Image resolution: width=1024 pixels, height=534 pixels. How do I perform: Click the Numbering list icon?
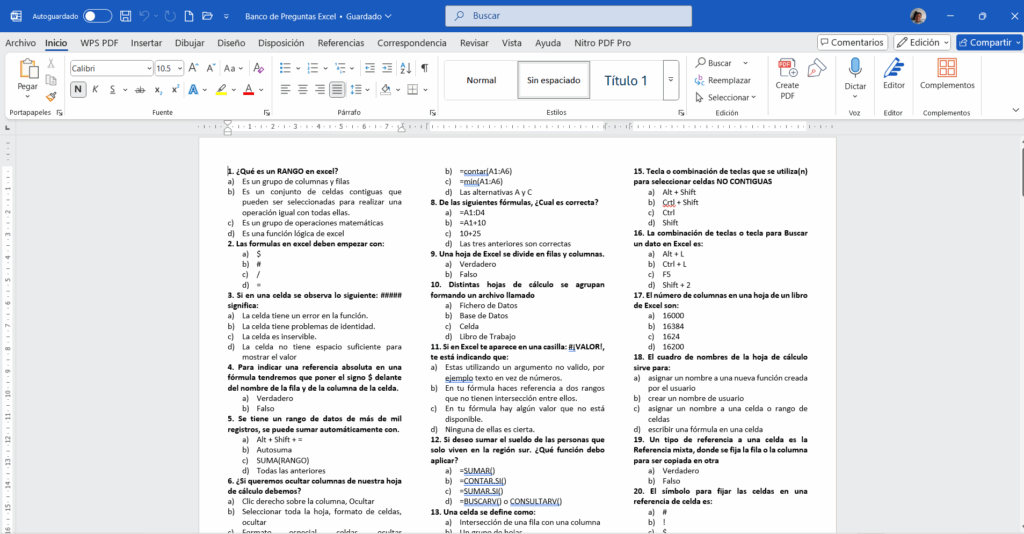pos(312,68)
